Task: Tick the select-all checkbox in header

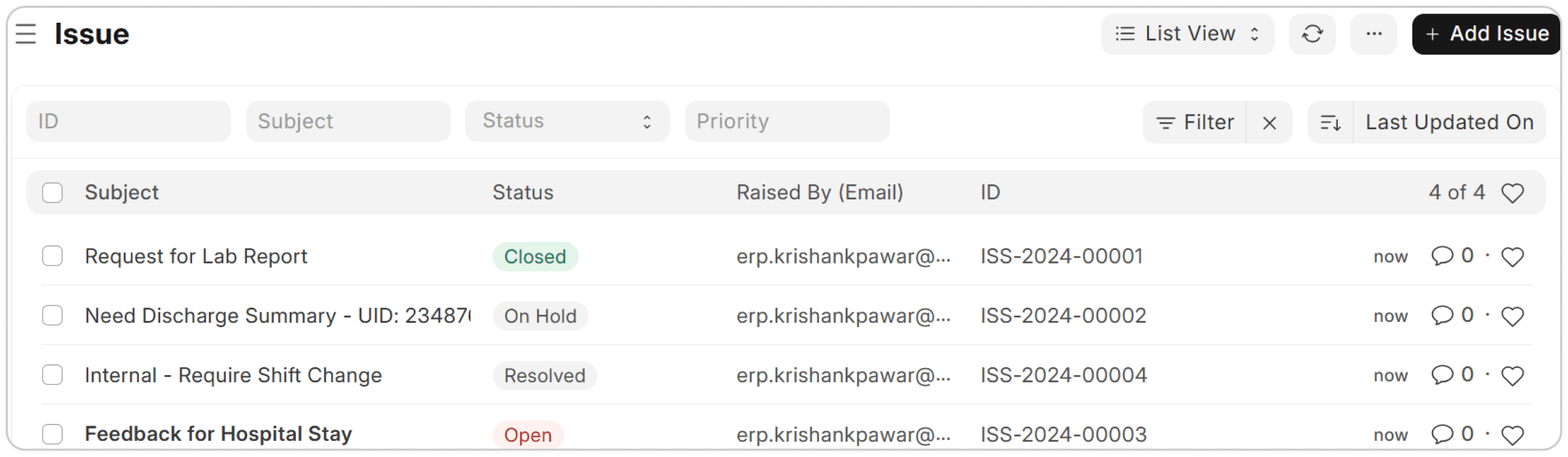Action: click(53, 193)
